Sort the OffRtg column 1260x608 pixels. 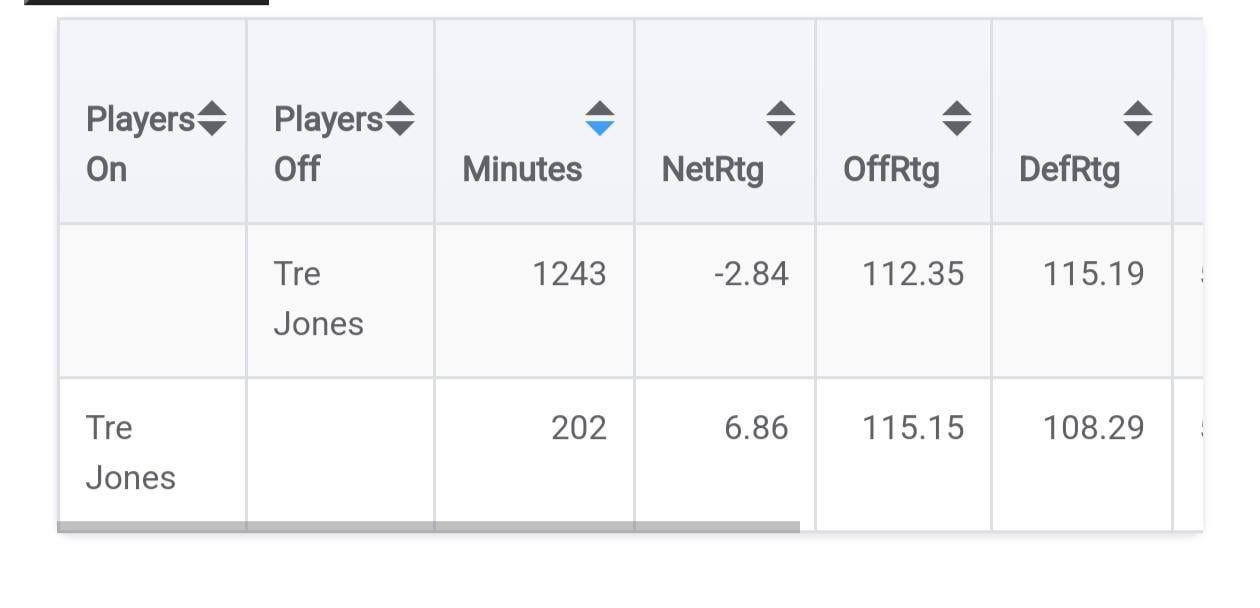click(x=956, y=122)
